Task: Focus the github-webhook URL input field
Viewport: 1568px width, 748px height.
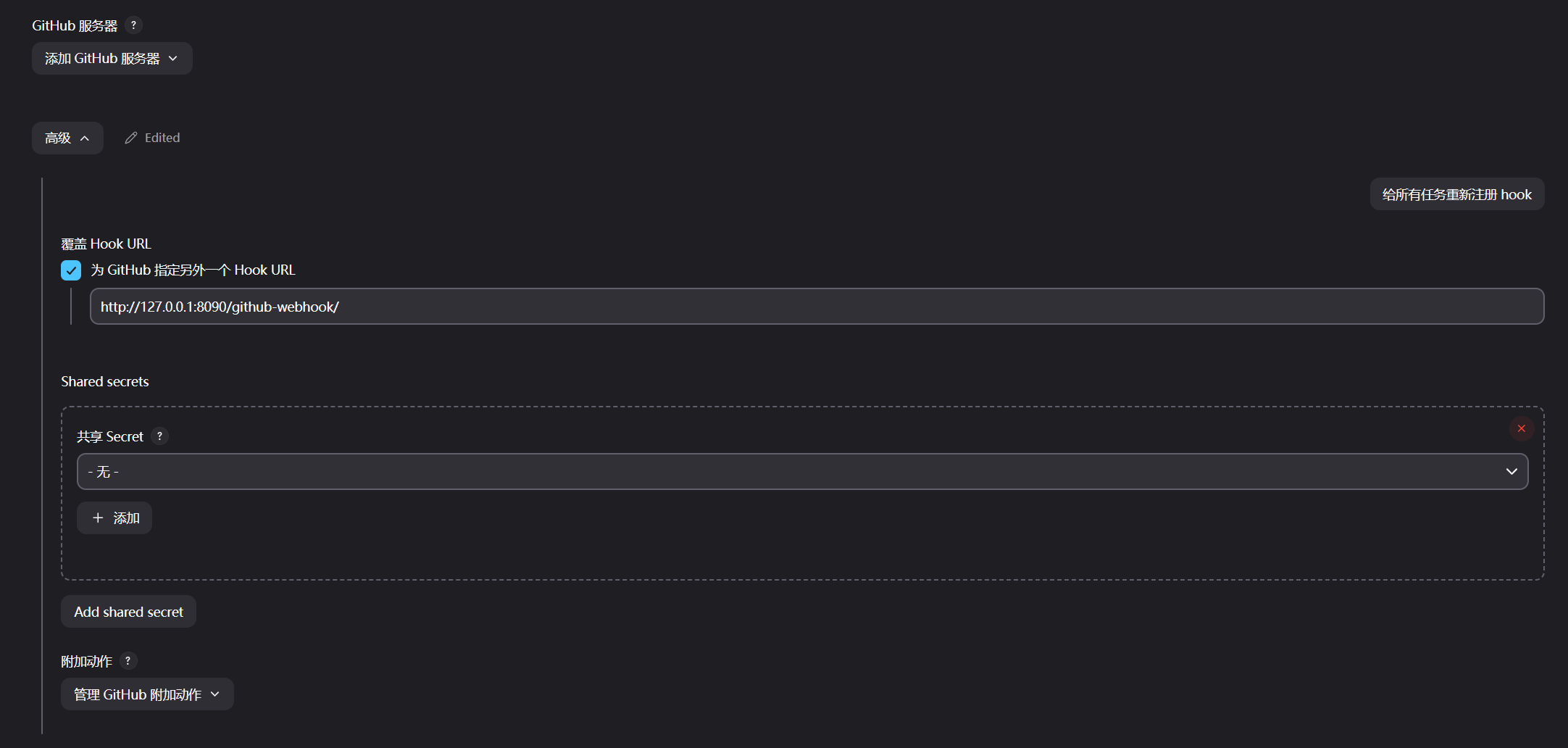Action: coord(816,307)
